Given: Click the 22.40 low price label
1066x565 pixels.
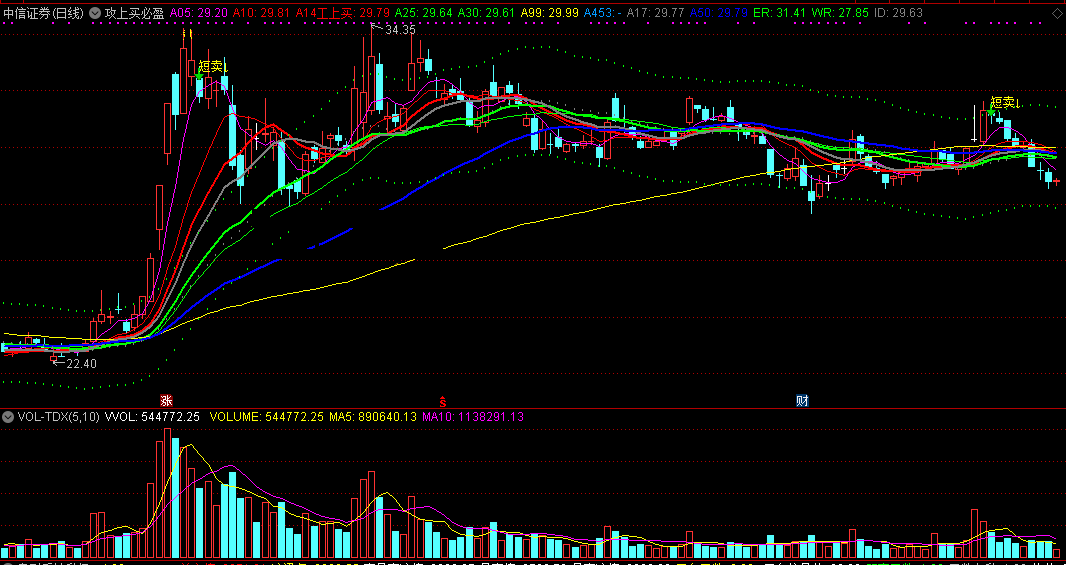Looking at the screenshot, I should tap(82, 364).
